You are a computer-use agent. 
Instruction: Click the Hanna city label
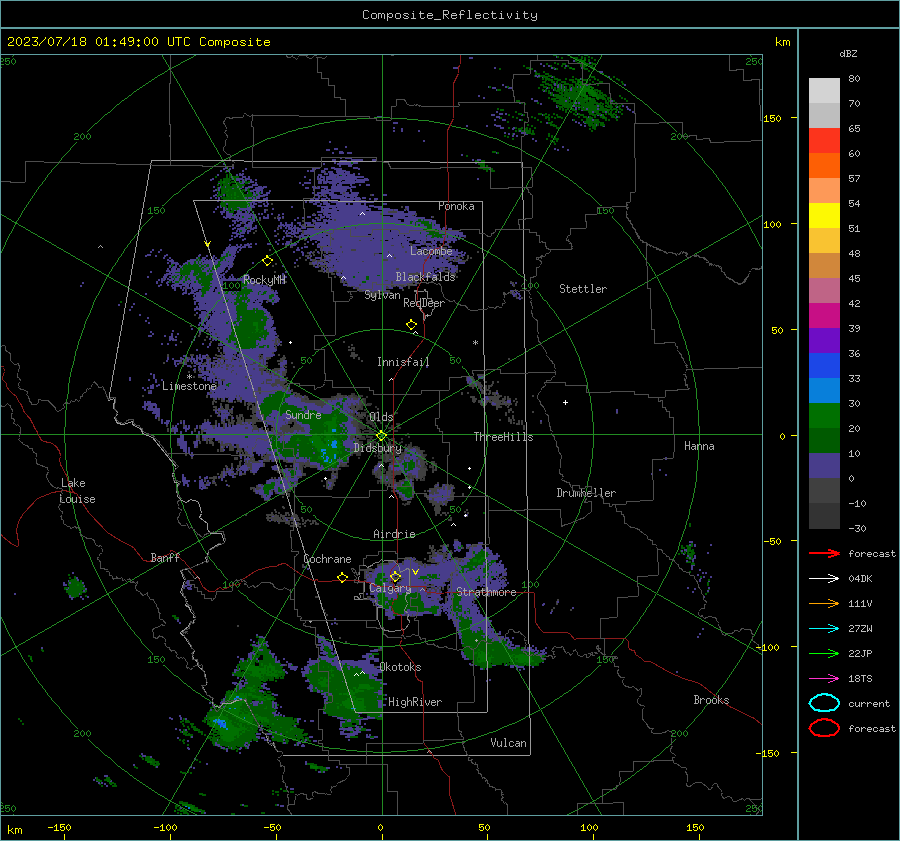pos(699,446)
